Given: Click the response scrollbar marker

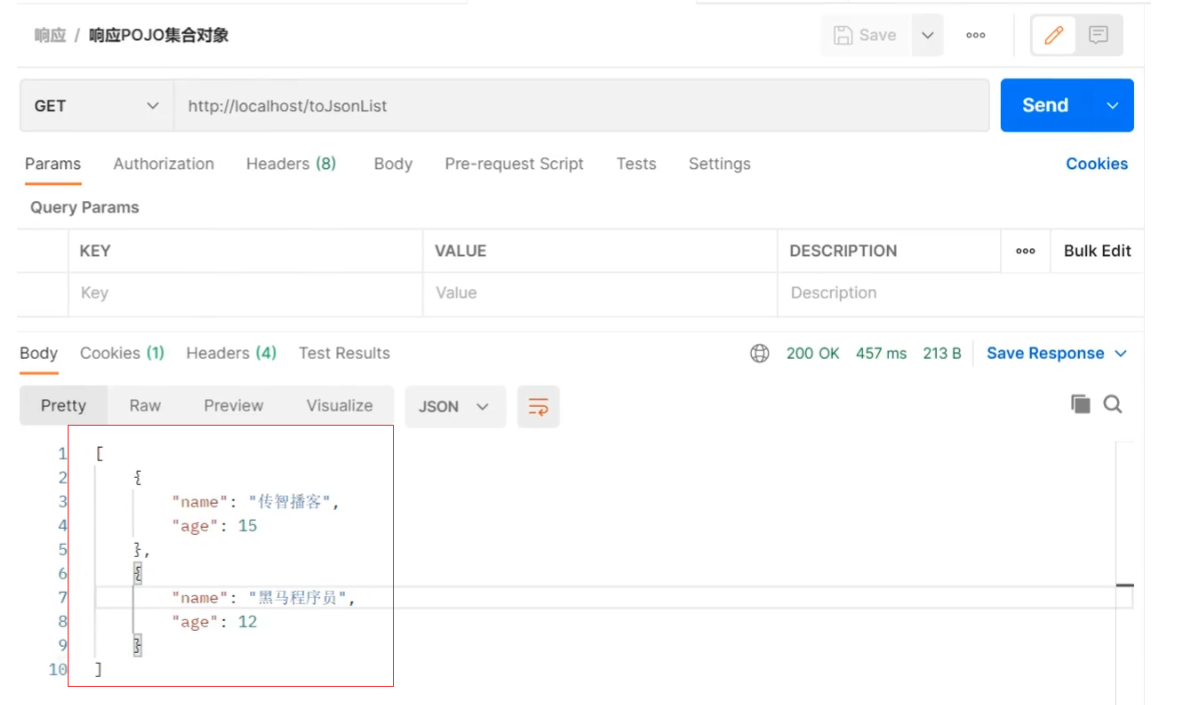Looking at the screenshot, I should (x=1125, y=585).
